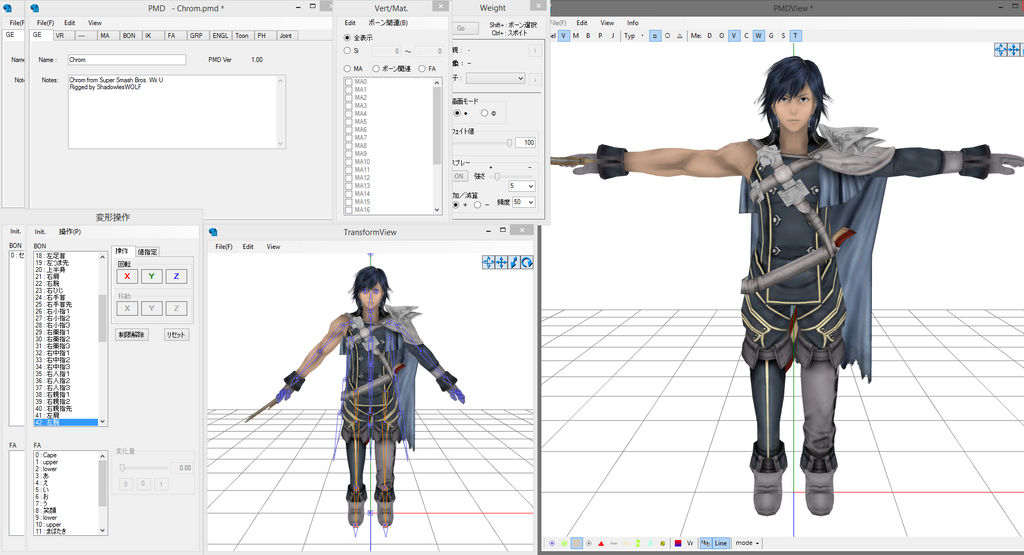Click the blue Z rotation button
The image size is (1024, 555).
tap(176, 276)
